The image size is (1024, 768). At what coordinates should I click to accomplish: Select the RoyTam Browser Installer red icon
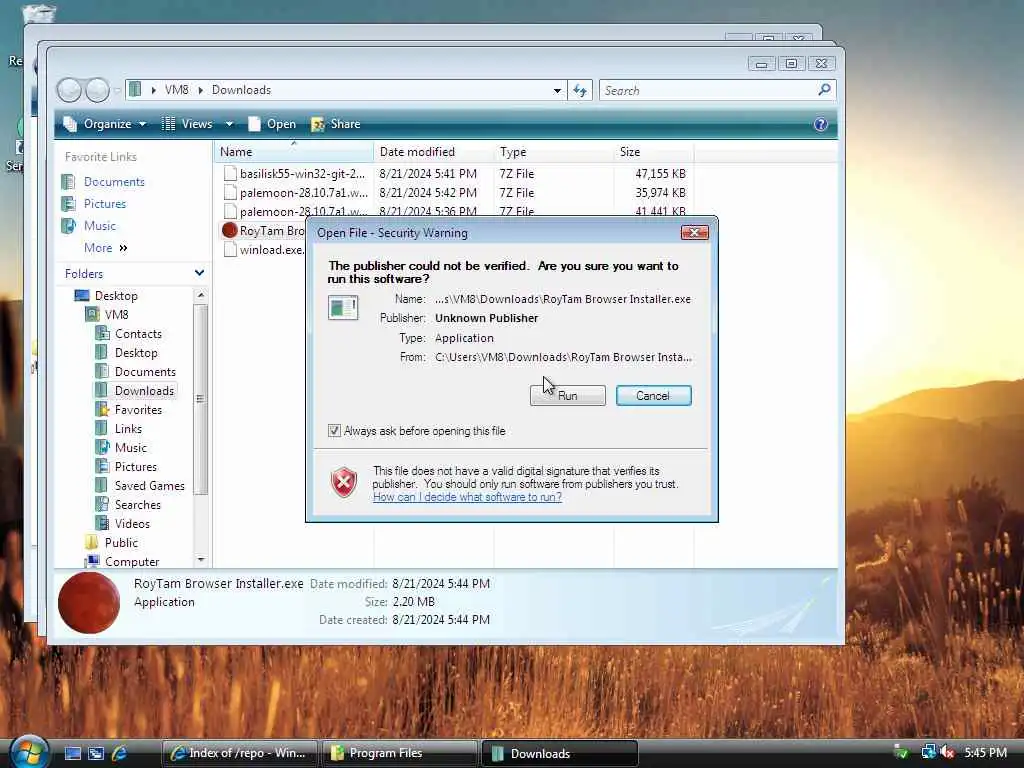point(229,231)
